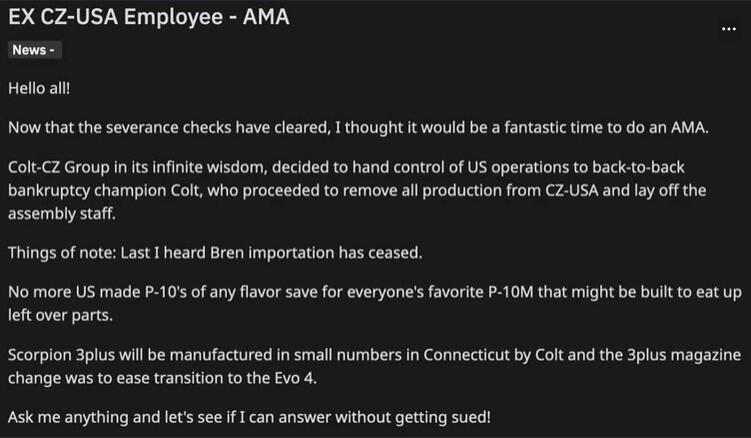Click the word "Bren" in the post
Image resolution: width=751 pixels, height=438 pixels.
(x=227, y=253)
